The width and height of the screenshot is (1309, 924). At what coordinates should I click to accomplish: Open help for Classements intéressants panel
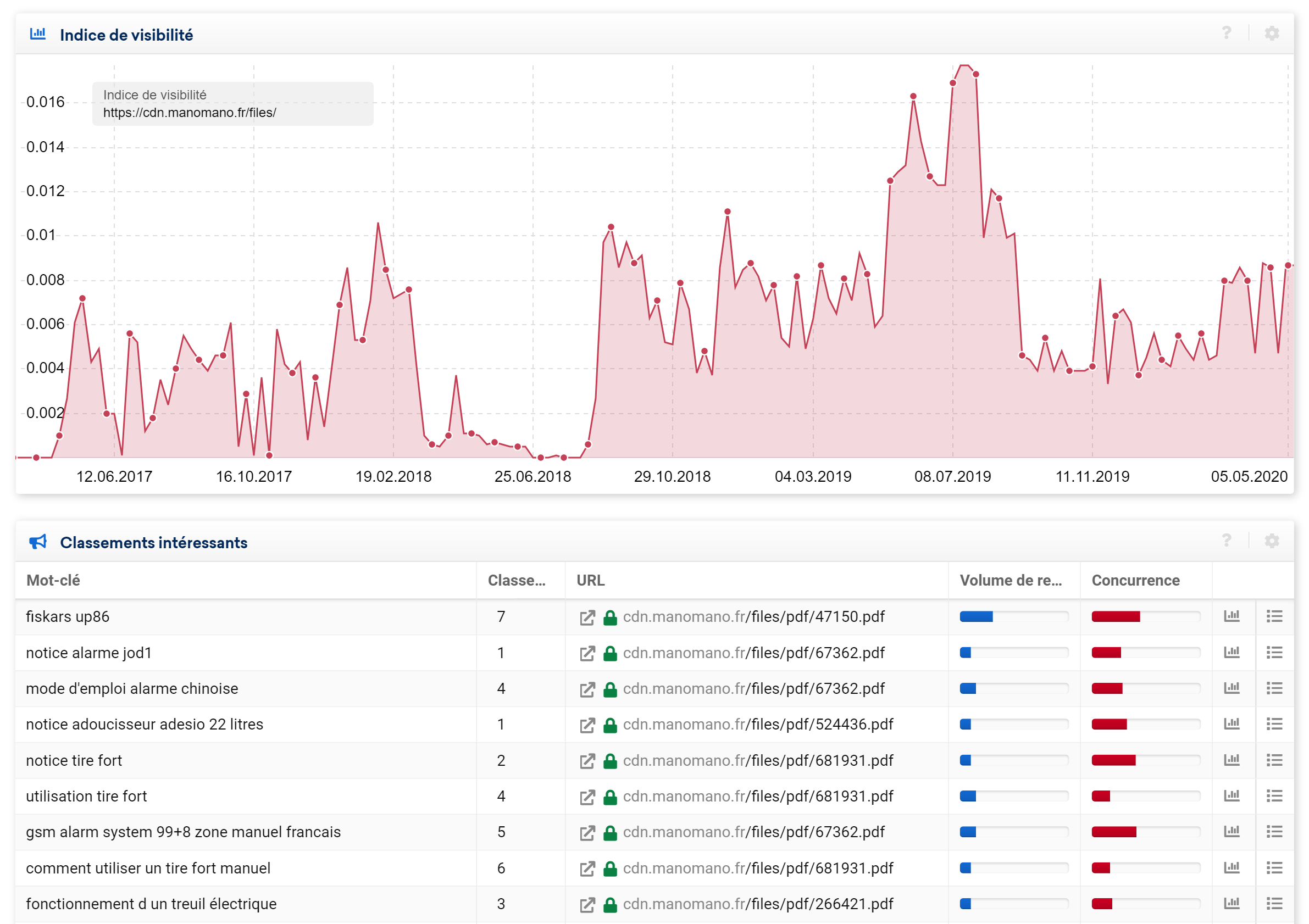pos(1227,541)
